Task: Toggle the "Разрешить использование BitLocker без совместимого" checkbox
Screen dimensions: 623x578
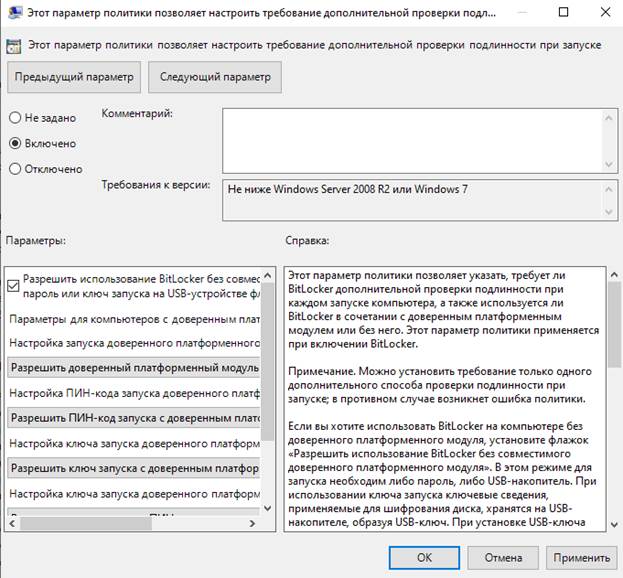Action: 13,285
